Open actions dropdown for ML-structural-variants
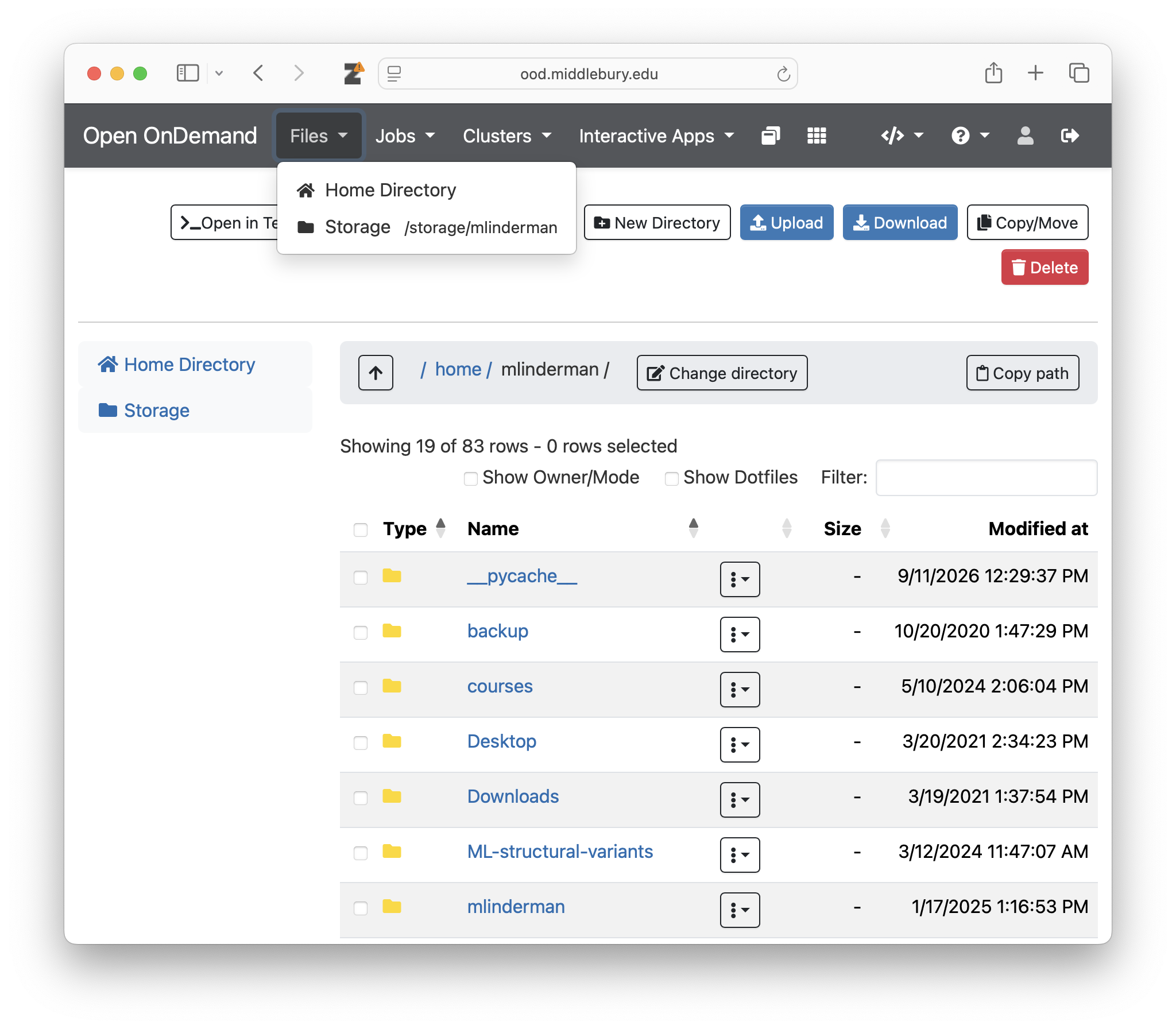This screenshot has height=1029, width=1176. click(740, 855)
